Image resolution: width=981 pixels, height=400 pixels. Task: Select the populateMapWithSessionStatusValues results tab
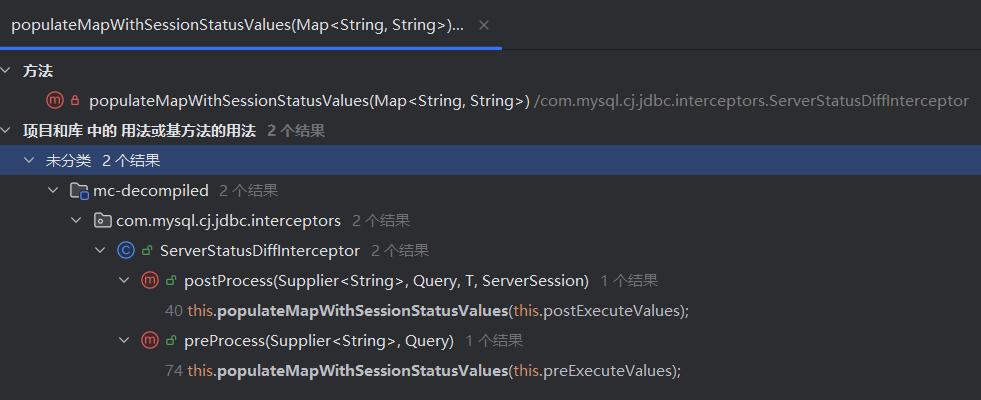pos(238,25)
